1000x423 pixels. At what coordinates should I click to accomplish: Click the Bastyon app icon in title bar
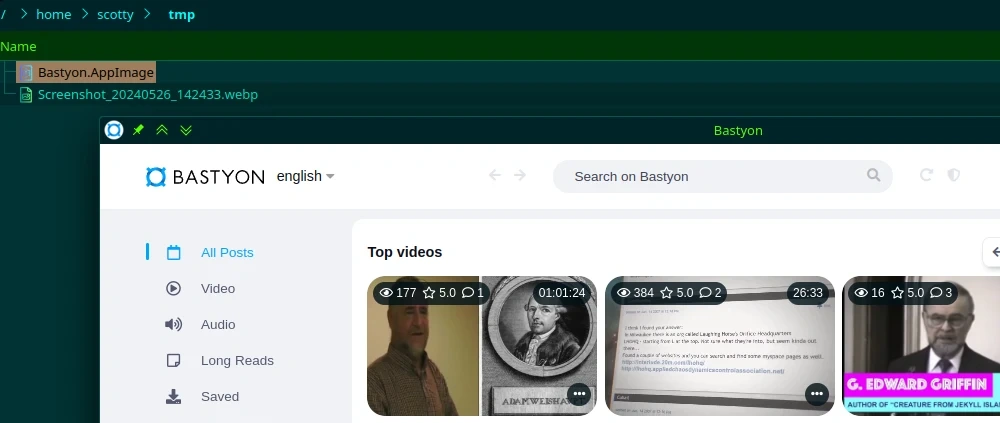[114, 130]
